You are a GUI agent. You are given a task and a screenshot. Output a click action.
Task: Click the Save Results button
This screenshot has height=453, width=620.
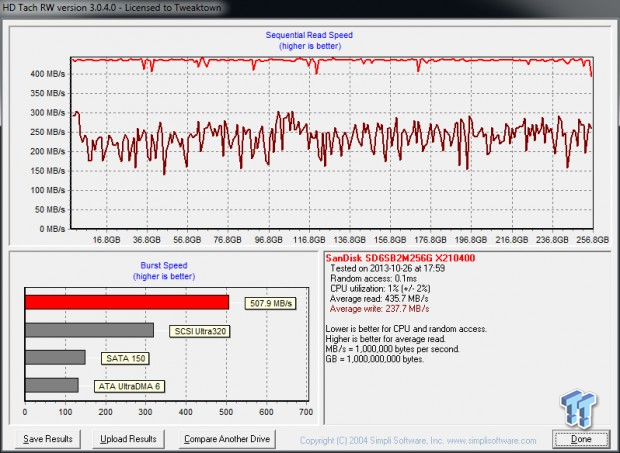pyautogui.click(x=48, y=439)
